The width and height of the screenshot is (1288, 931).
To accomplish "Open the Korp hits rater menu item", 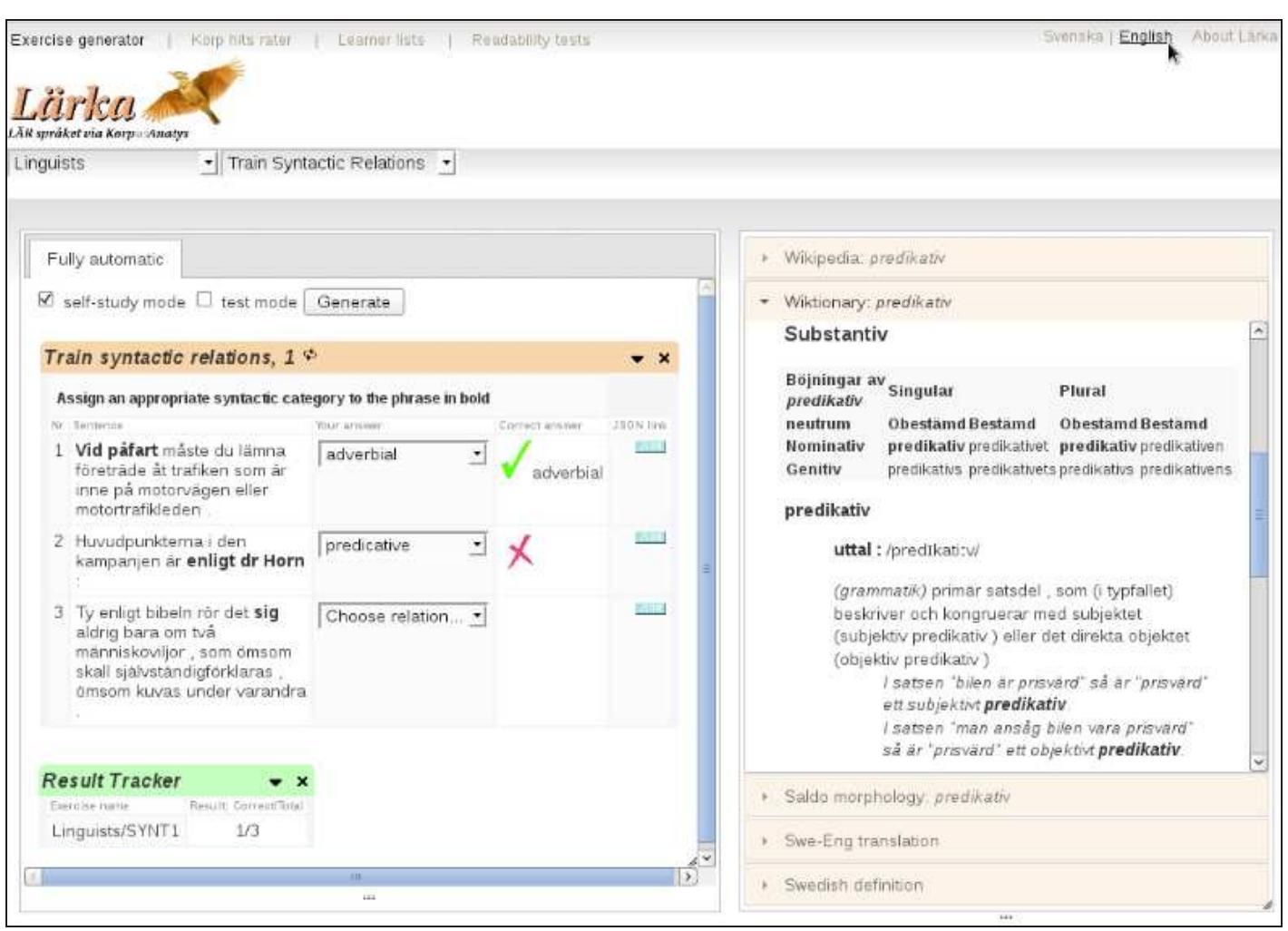I will pos(241,40).
